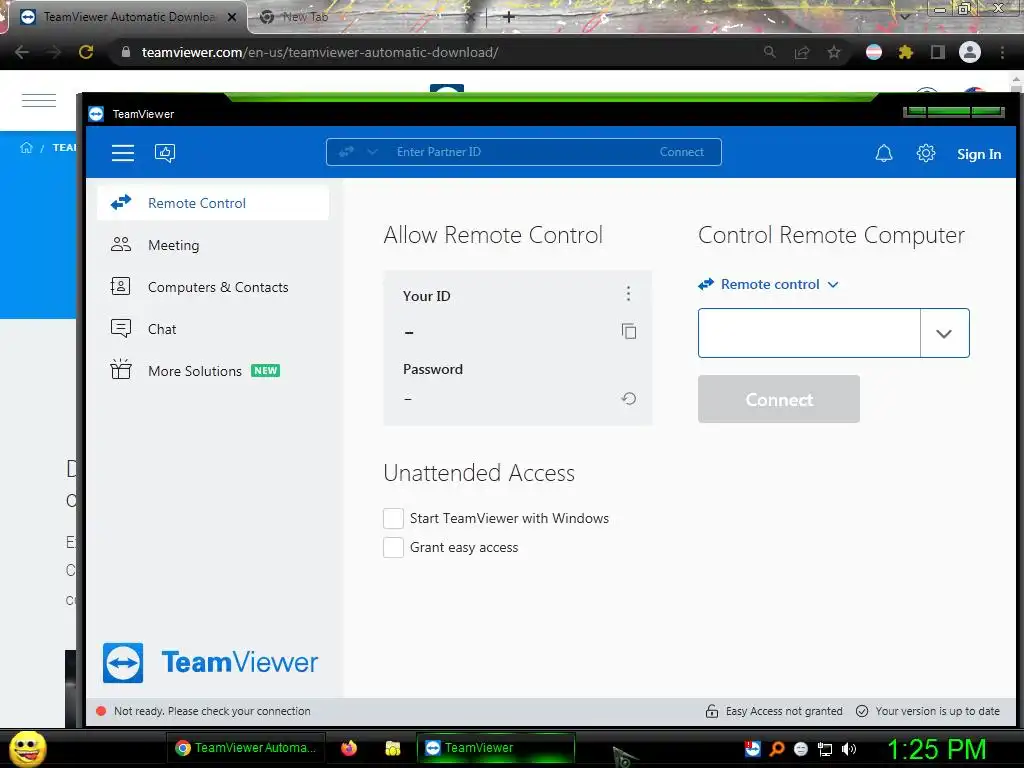Viewport: 1024px width, 768px height.
Task: Click the share icon in address bar
Action: click(802, 52)
